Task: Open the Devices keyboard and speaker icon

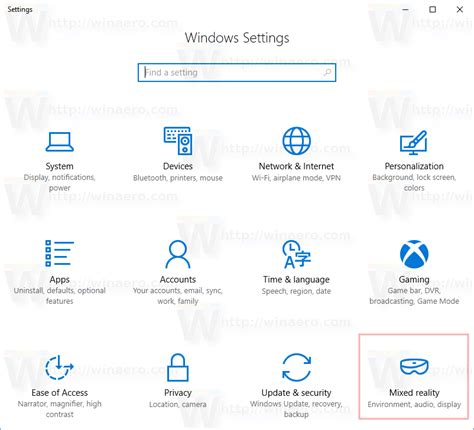Action: click(178, 141)
